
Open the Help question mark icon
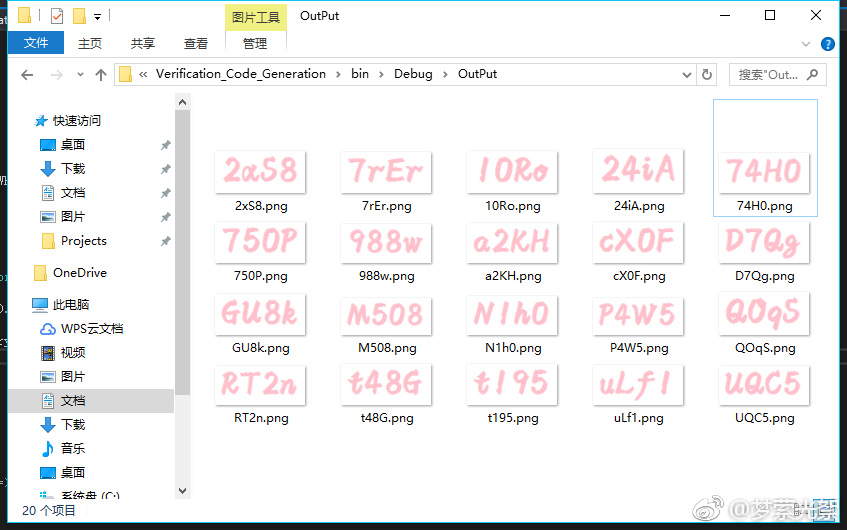click(828, 44)
